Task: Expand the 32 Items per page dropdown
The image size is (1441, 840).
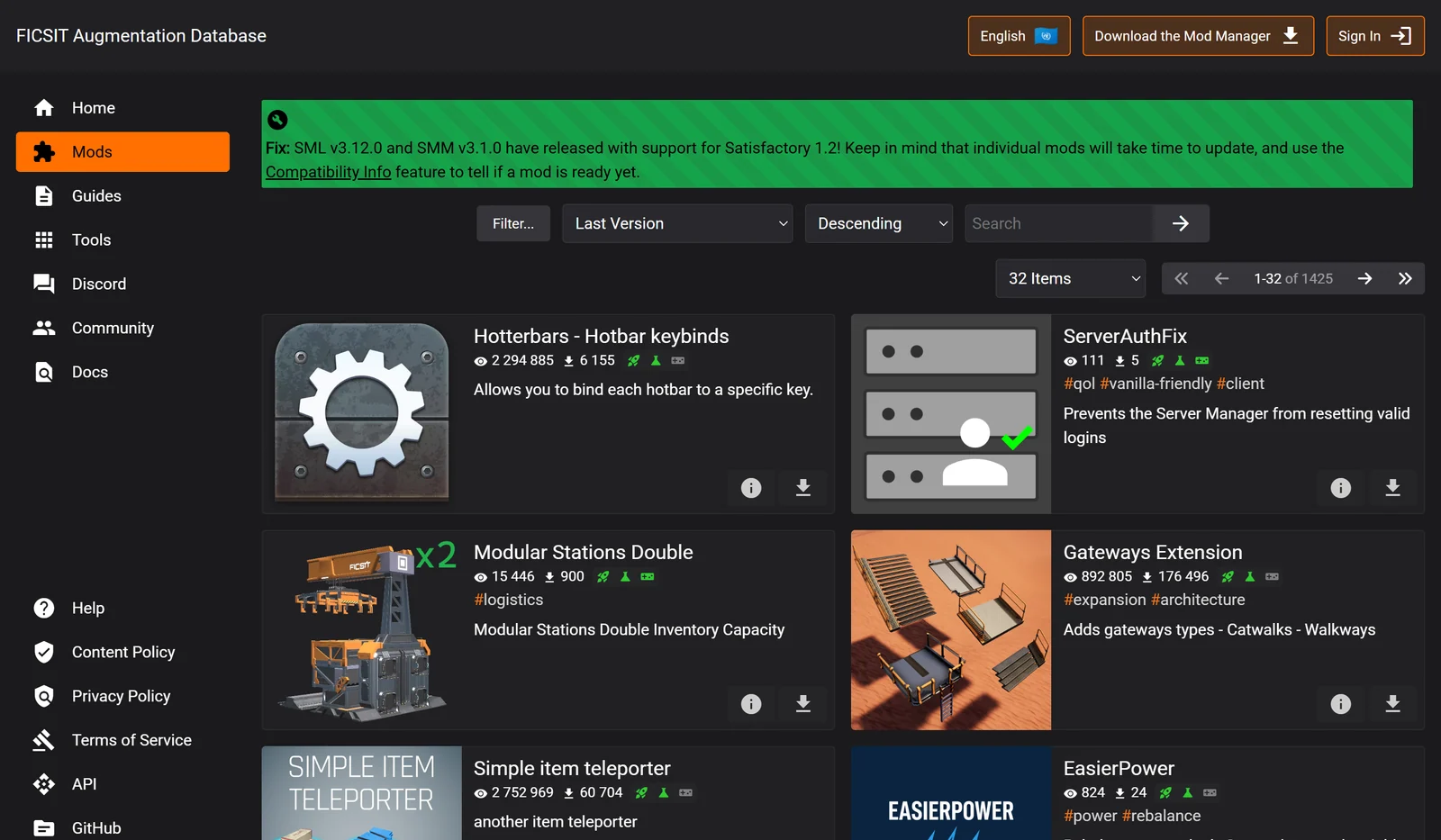Action: click(1071, 279)
